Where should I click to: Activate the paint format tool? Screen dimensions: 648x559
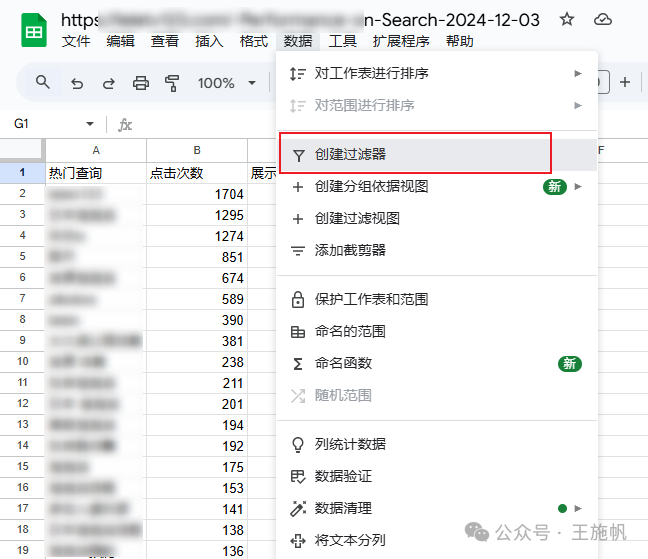172,83
